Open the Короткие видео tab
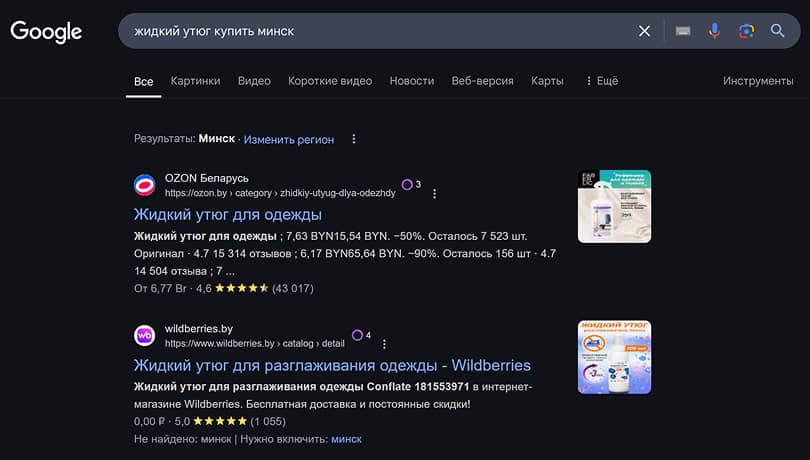This screenshot has width=810, height=460. (x=330, y=81)
